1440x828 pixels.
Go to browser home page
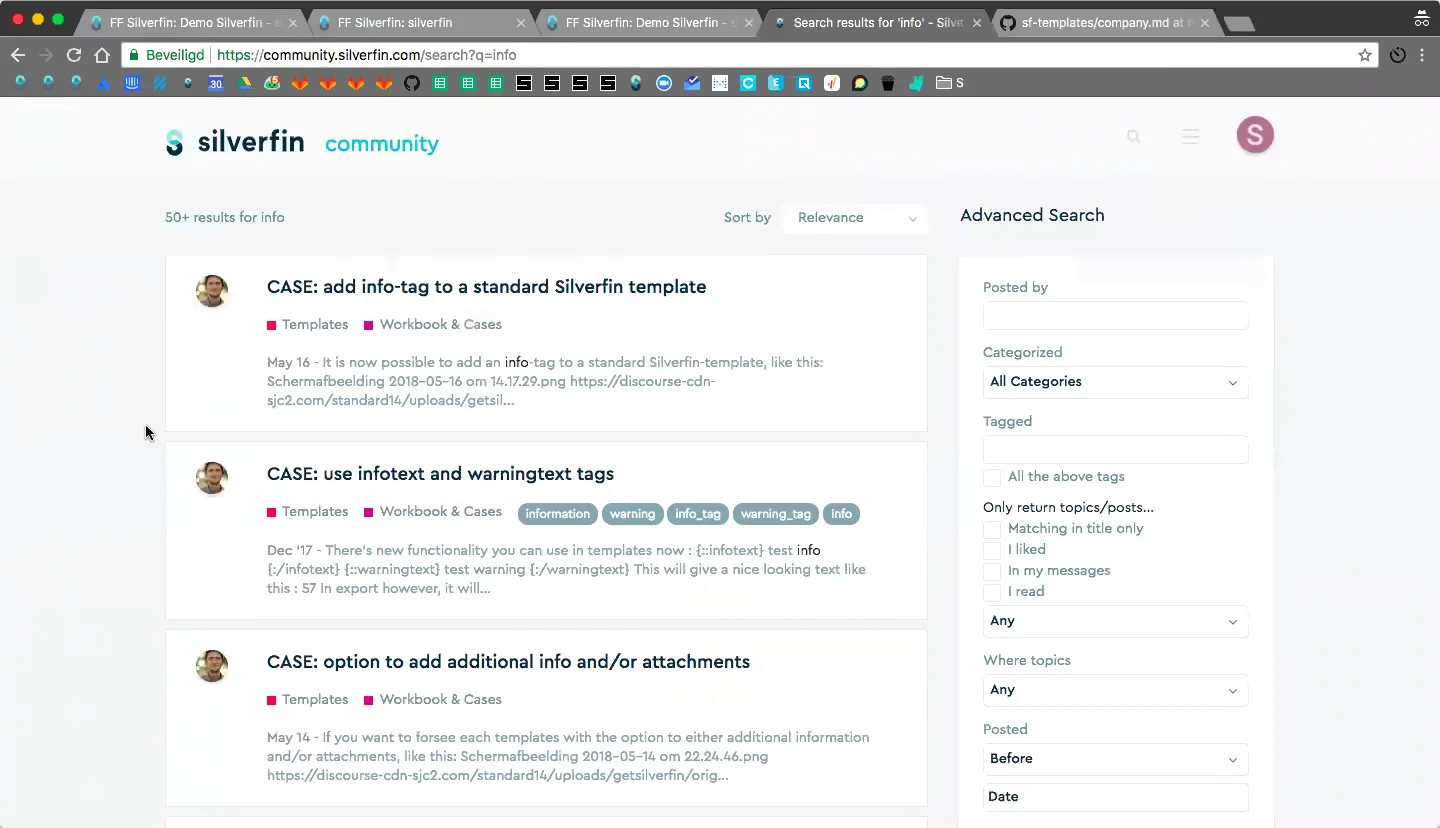coord(102,55)
